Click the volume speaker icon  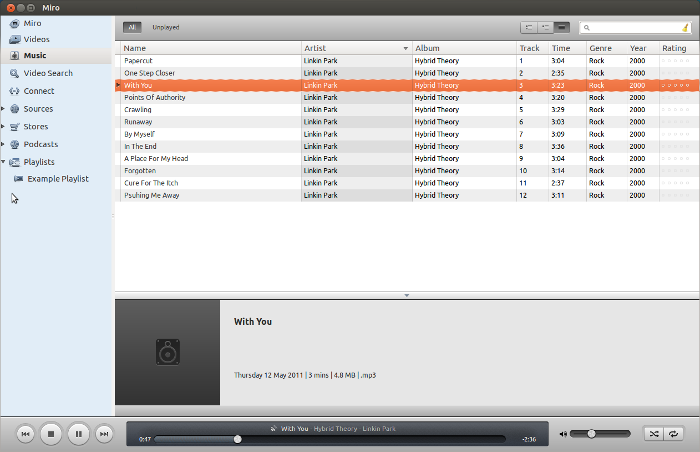(x=563, y=434)
